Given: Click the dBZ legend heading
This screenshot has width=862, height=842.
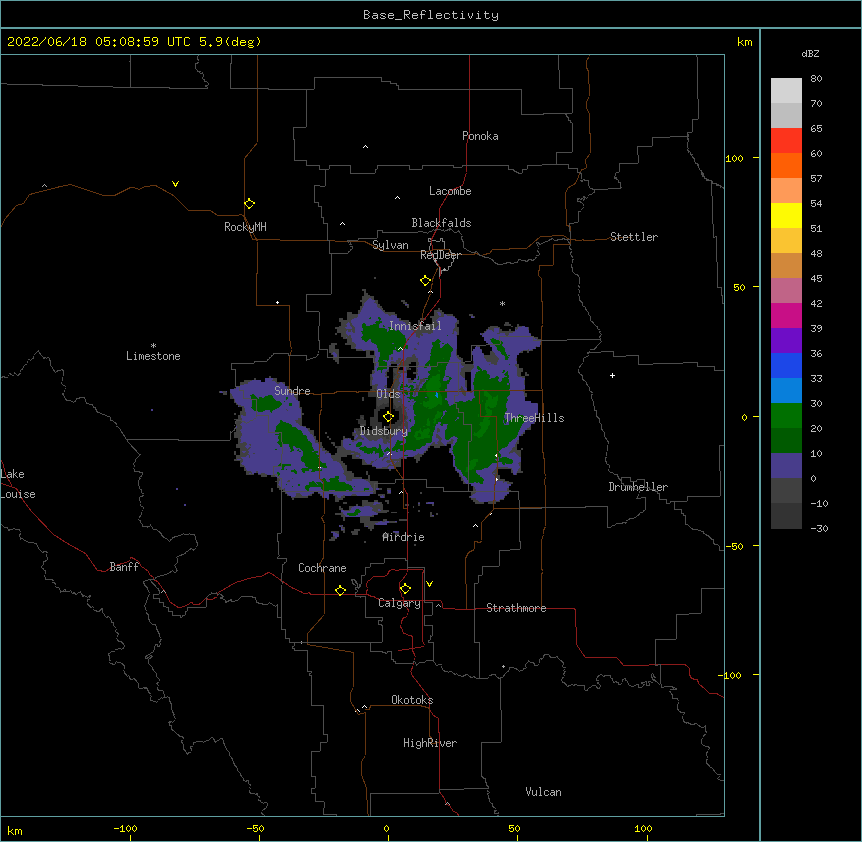Looking at the screenshot, I should pos(810,53).
